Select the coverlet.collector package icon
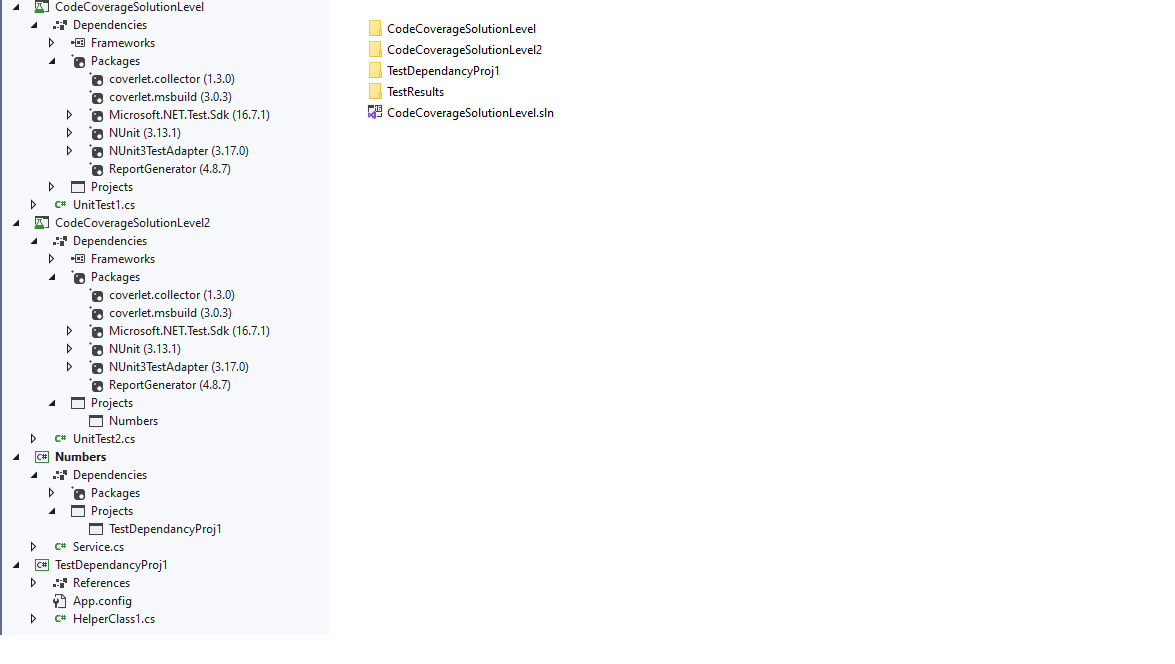 click(96, 78)
